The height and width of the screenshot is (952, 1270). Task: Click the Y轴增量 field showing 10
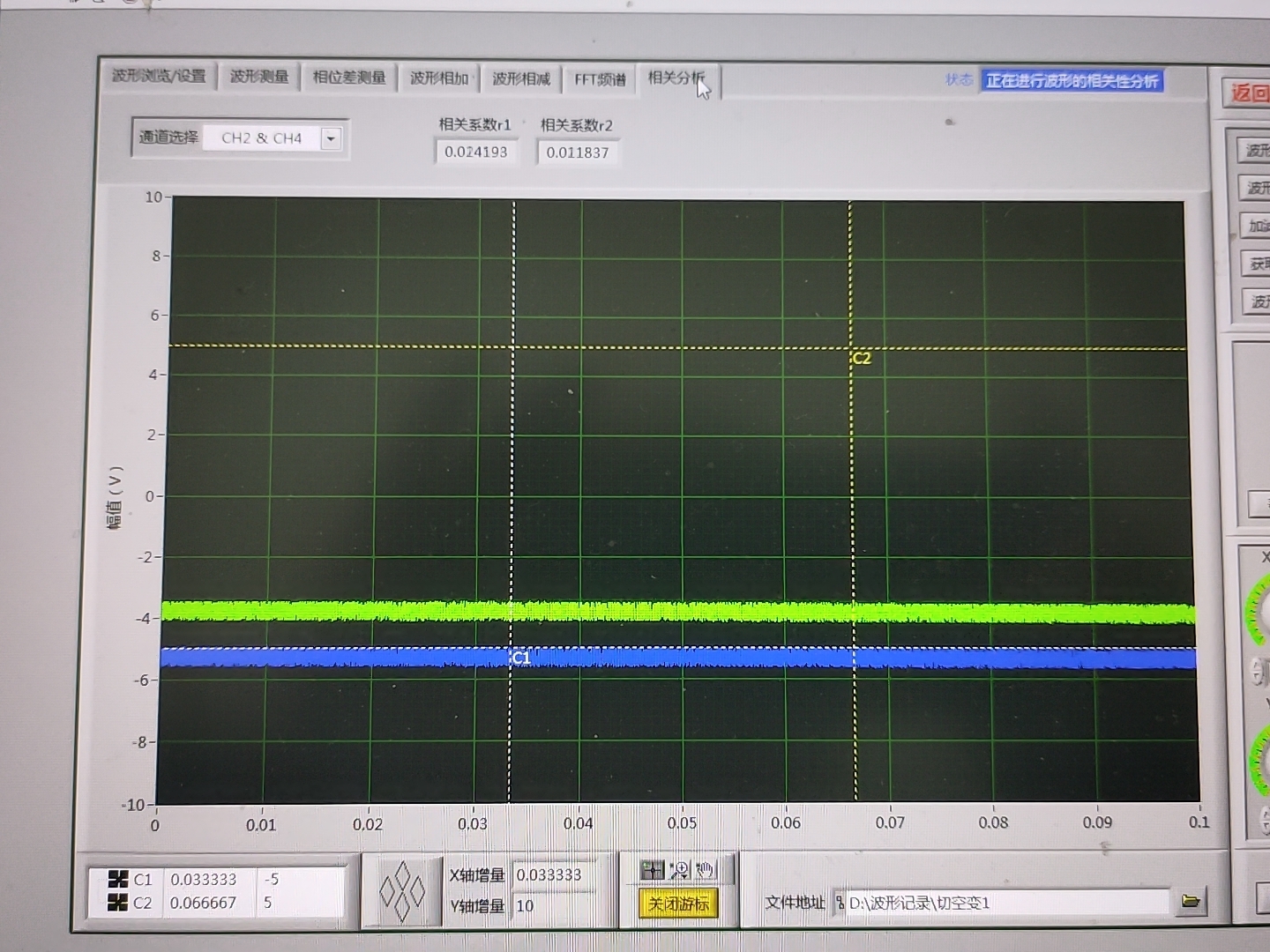click(554, 905)
